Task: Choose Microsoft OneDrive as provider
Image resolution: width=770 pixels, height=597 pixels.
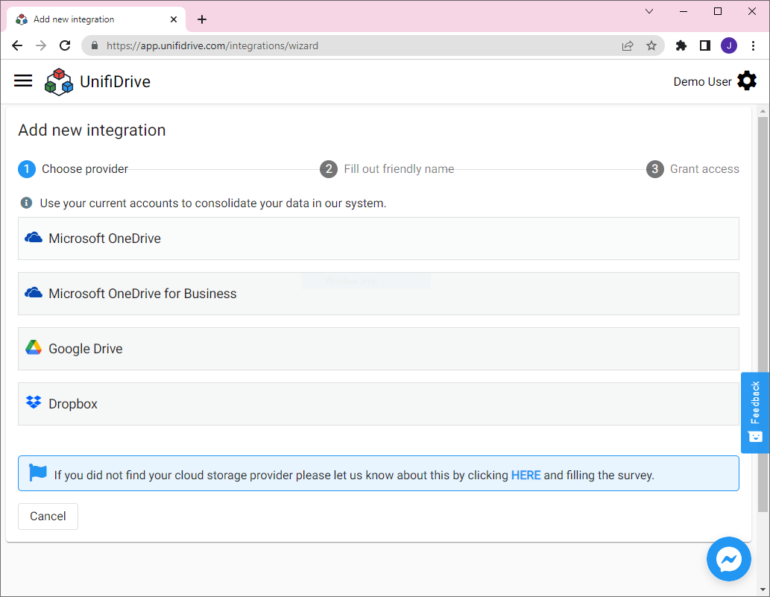Action: pos(379,238)
